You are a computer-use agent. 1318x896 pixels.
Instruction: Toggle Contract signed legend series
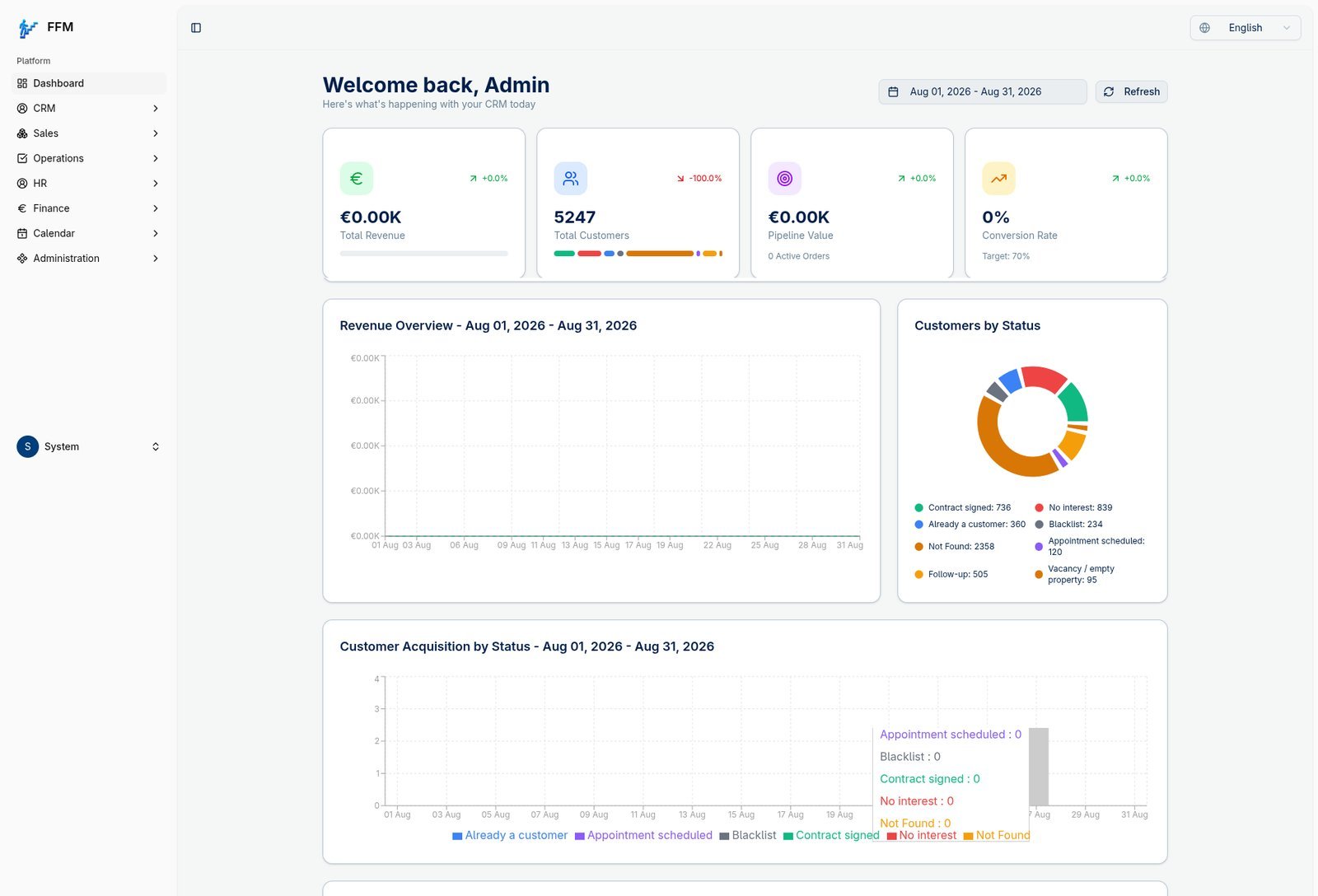pyautogui.click(x=831, y=836)
